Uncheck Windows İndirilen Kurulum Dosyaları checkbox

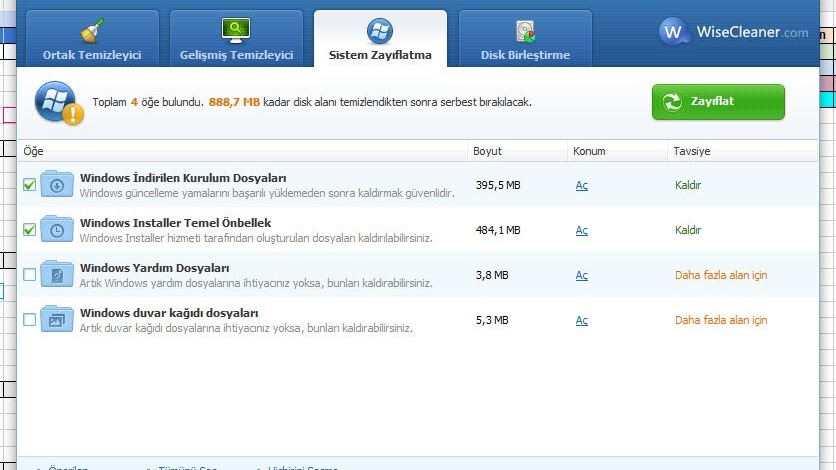tap(29, 185)
